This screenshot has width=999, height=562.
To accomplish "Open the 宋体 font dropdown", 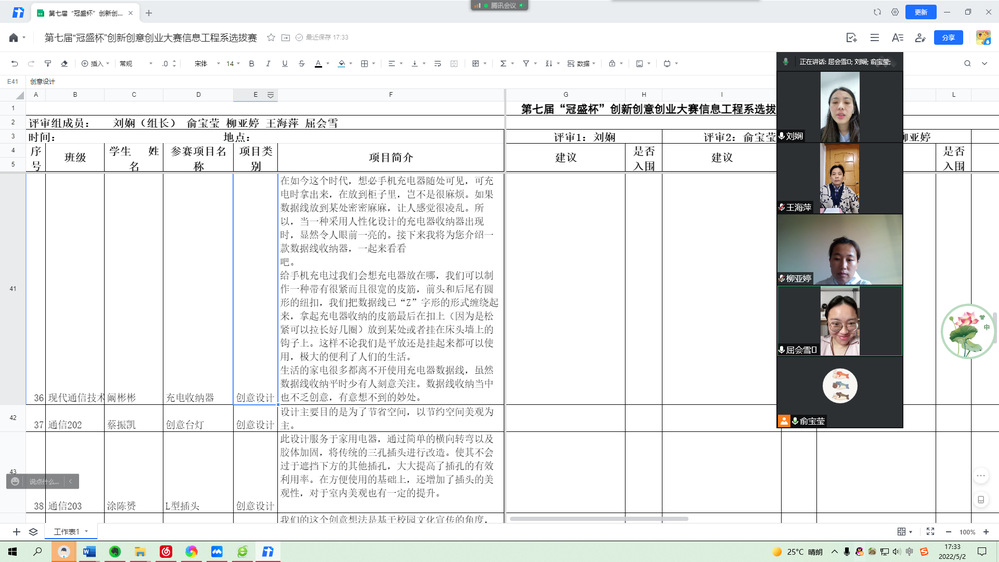I will click(x=204, y=64).
